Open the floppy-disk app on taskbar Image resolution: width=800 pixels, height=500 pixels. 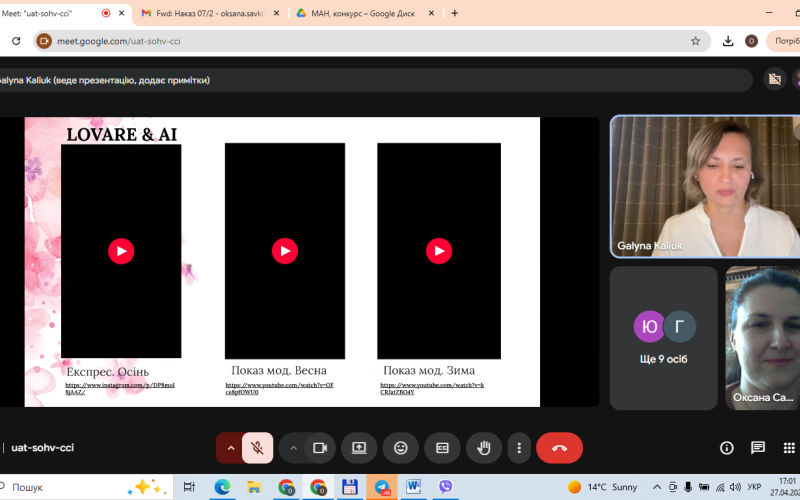point(349,487)
